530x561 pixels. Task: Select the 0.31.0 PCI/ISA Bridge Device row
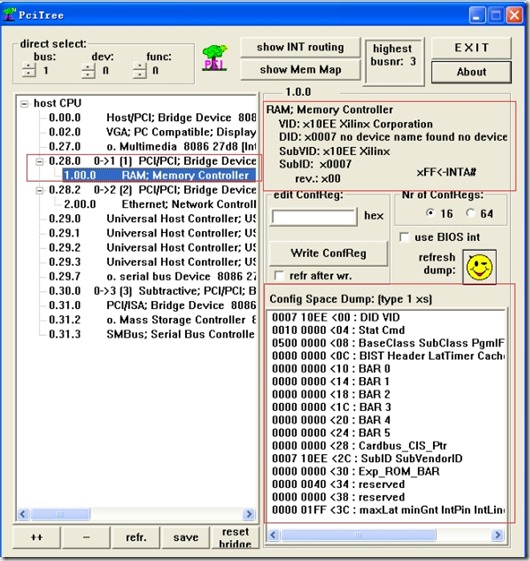tap(152, 305)
